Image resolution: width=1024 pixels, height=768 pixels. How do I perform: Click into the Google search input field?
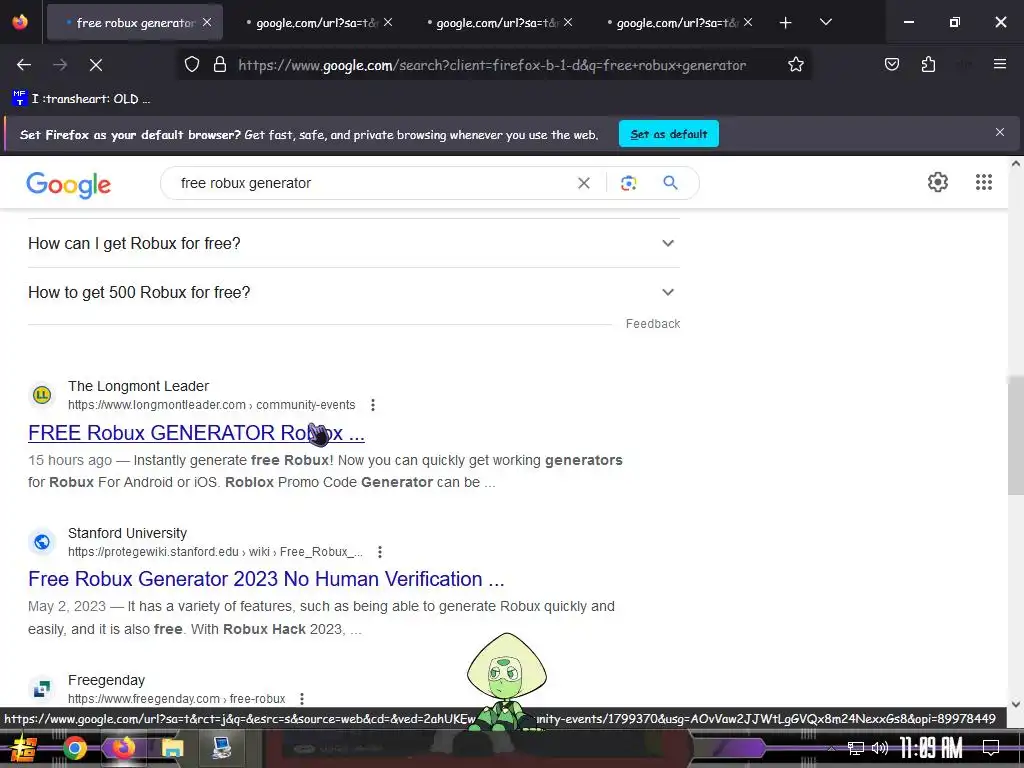point(372,184)
